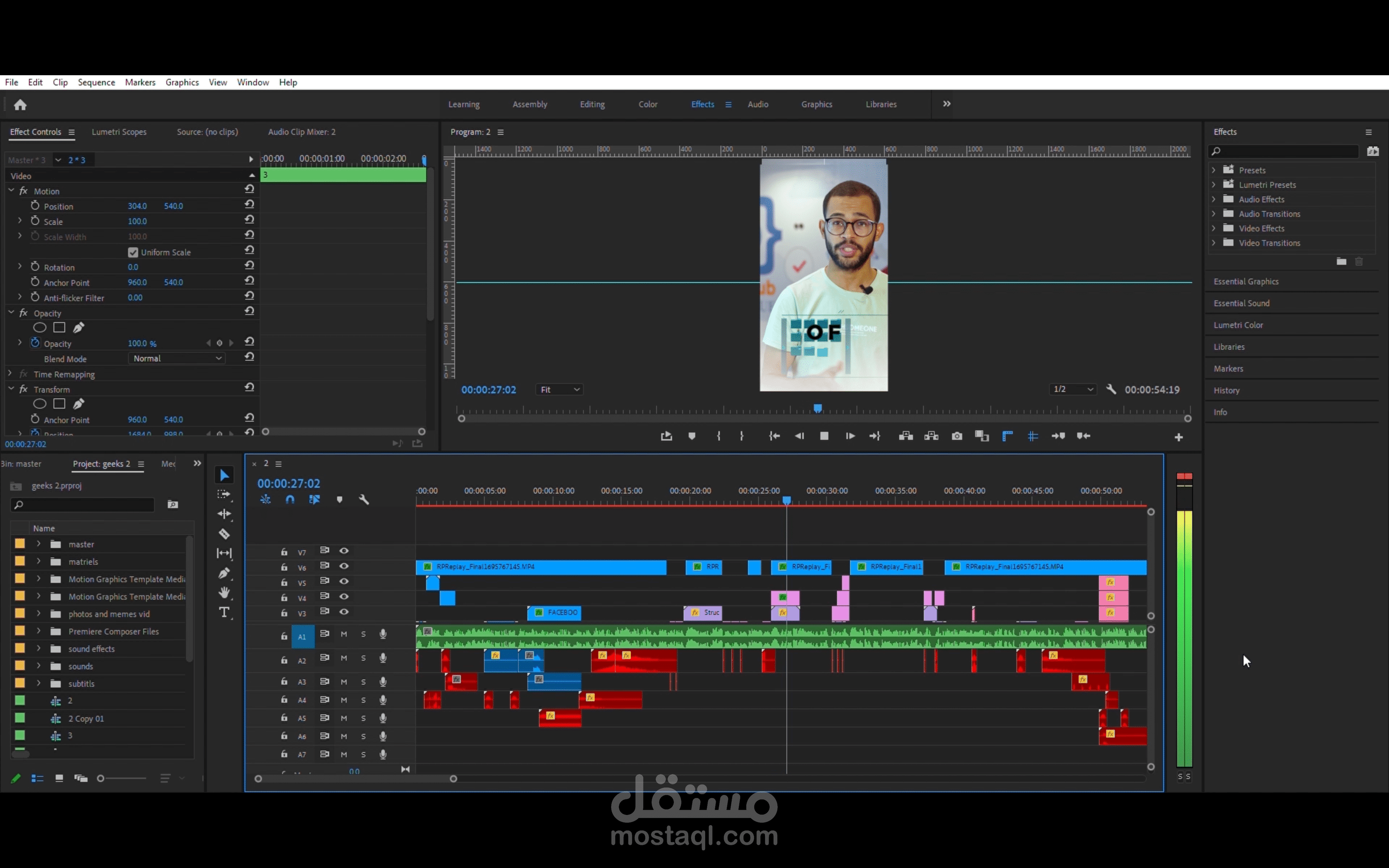
Task: Switch to the Editing workspace
Action: [x=592, y=104]
